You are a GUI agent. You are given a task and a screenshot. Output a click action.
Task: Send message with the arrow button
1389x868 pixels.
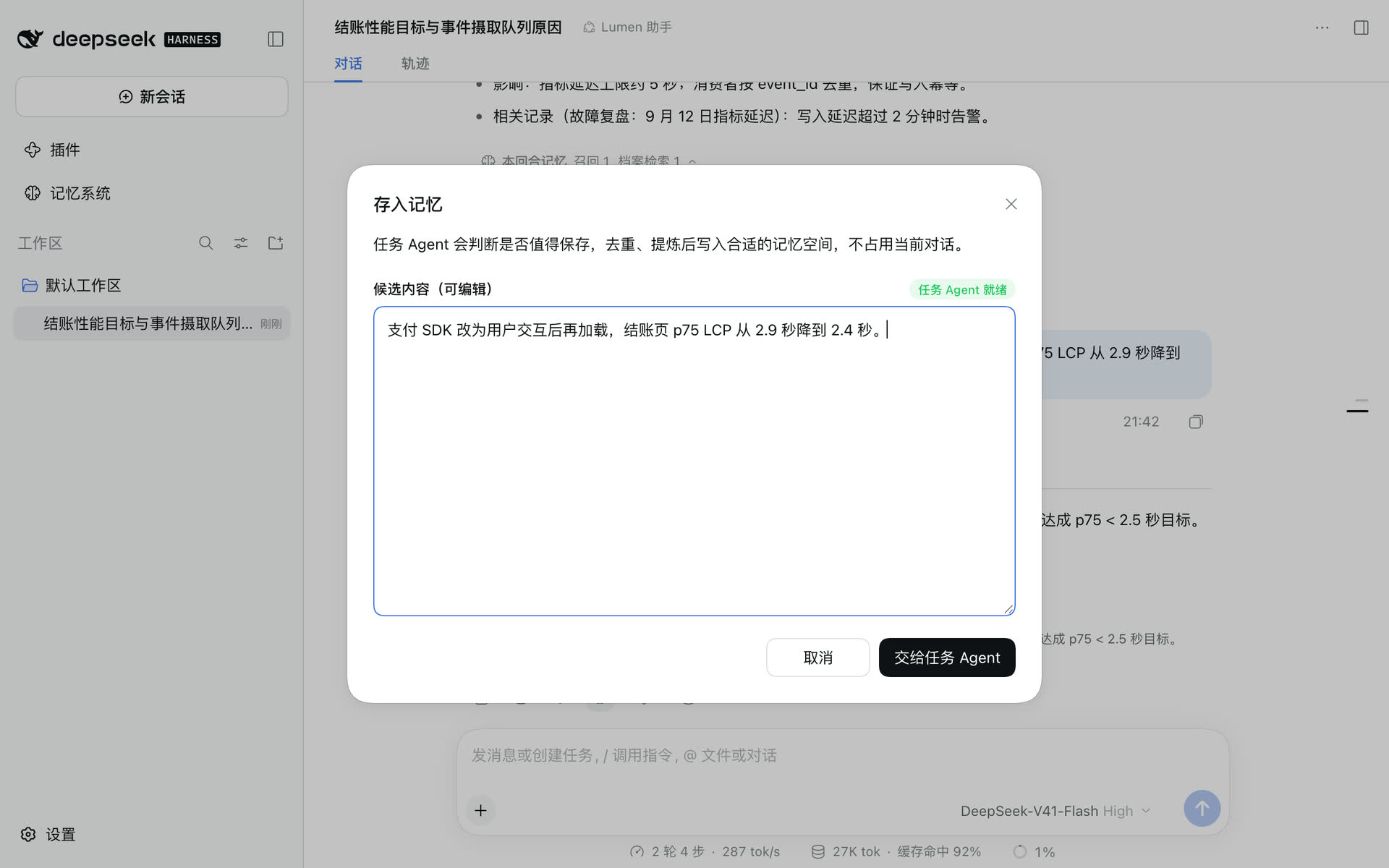tap(1202, 809)
